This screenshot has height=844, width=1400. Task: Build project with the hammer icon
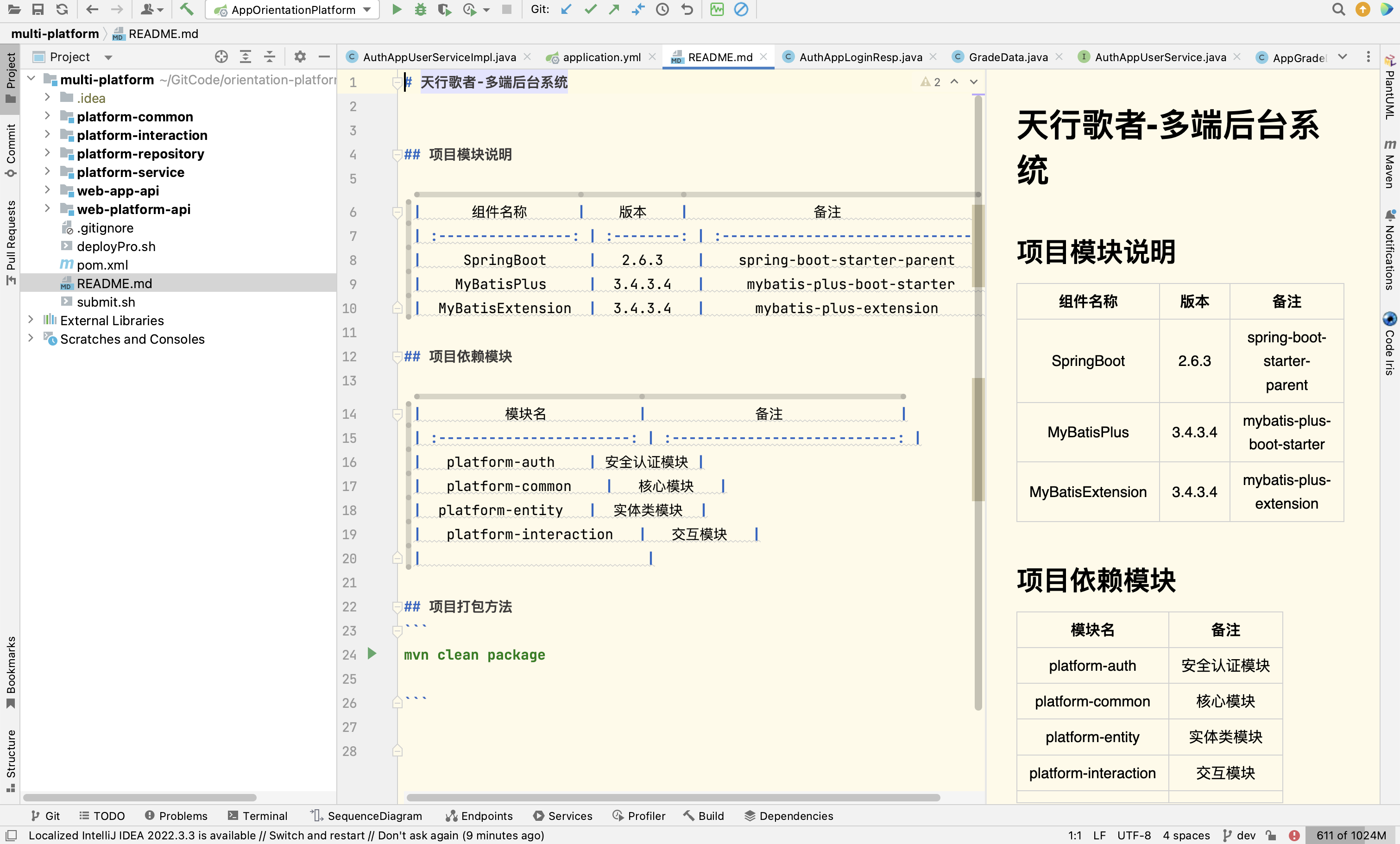[x=186, y=9]
